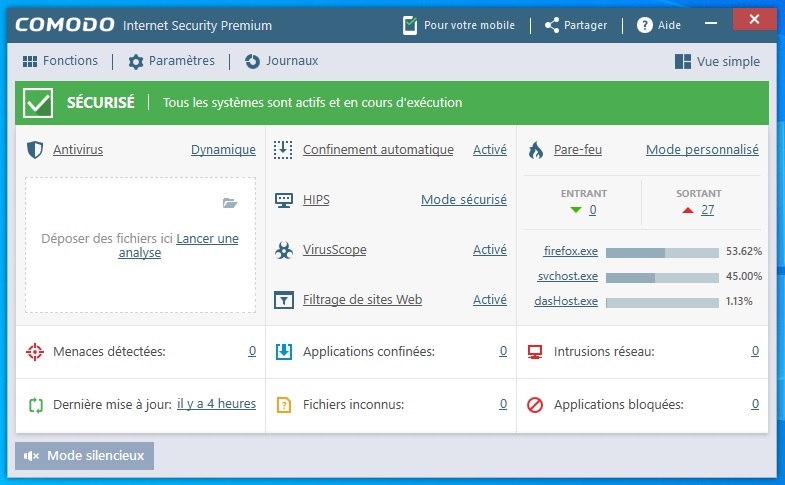The image size is (785, 485).
Task: Open the HIPS Mode sécurisé dropdown
Action: point(463,200)
